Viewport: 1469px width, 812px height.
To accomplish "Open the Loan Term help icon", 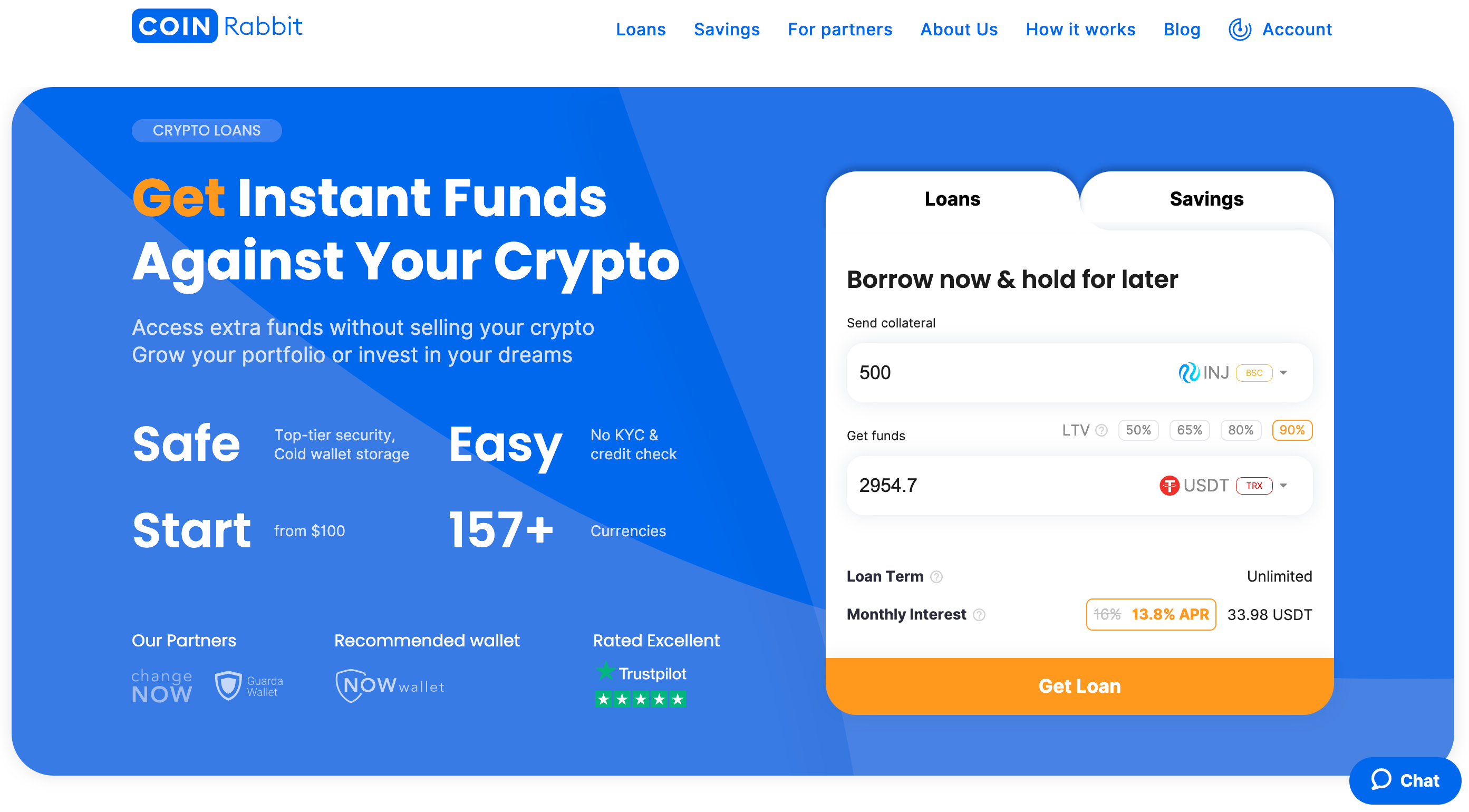I will (936, 576).
